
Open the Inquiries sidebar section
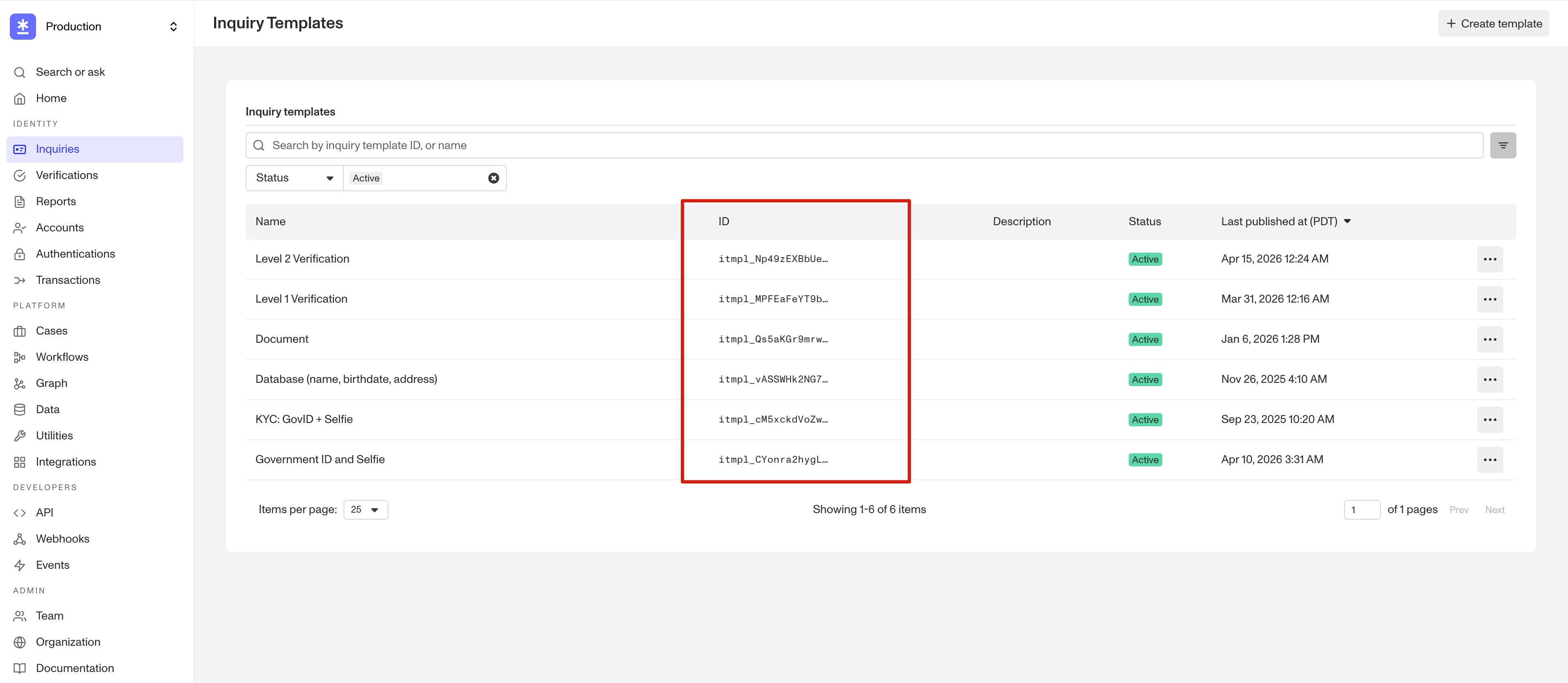coord(95,149)
